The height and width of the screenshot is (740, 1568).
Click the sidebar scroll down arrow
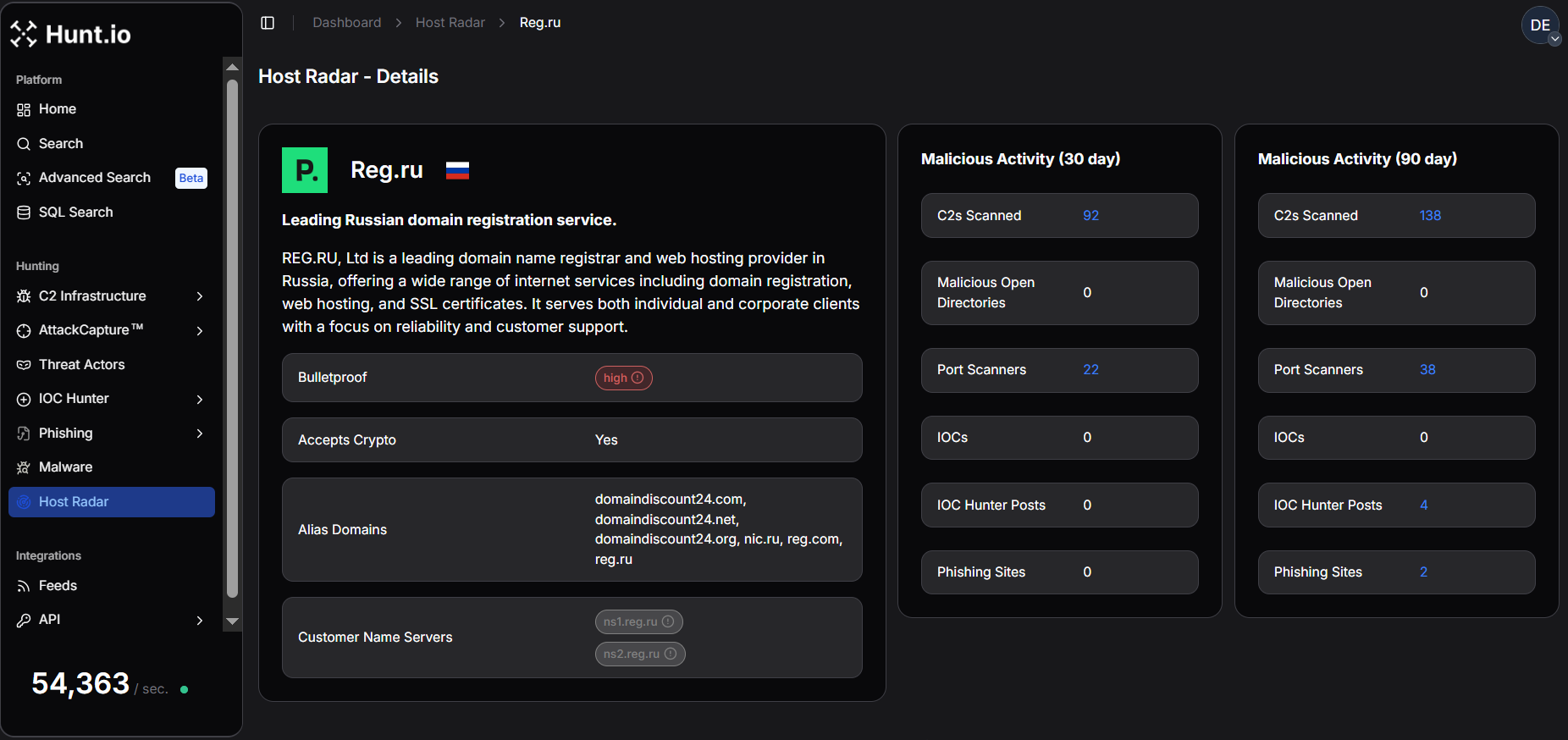[x=232, y=621]
